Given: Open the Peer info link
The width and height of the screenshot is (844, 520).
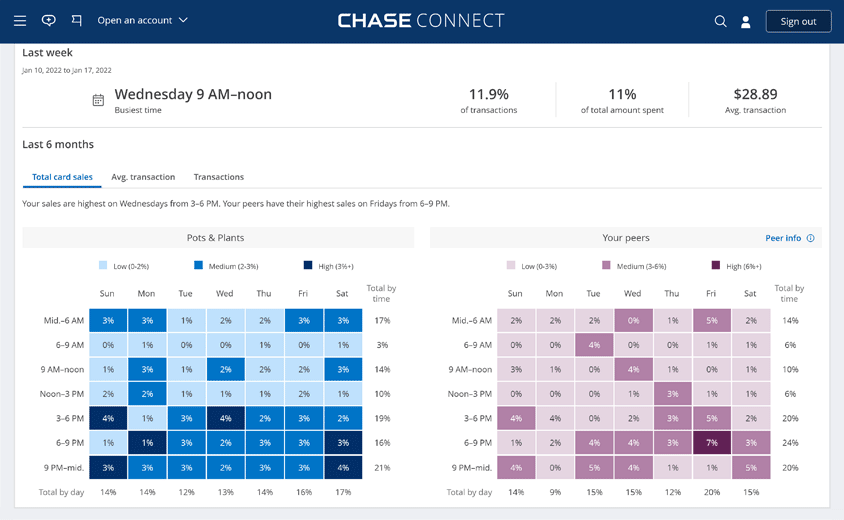Looking at the screenshot, I should 783,238.
